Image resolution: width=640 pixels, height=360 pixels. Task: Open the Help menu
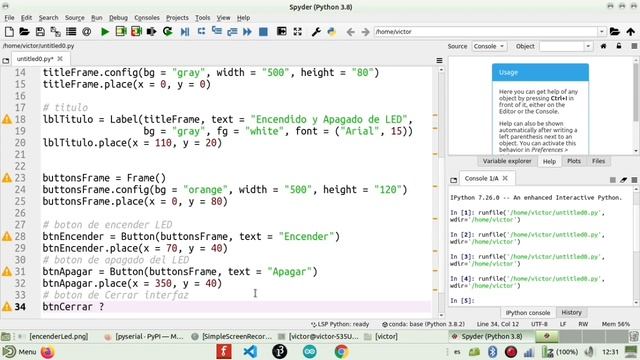(x=243, y=18)
